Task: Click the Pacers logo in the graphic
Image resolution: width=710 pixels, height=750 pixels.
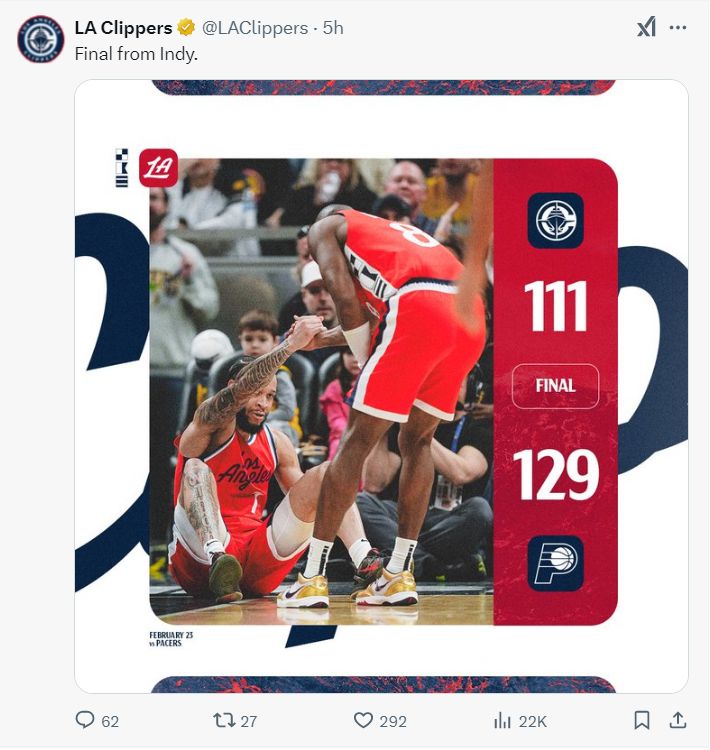Action: pos(555,564)
